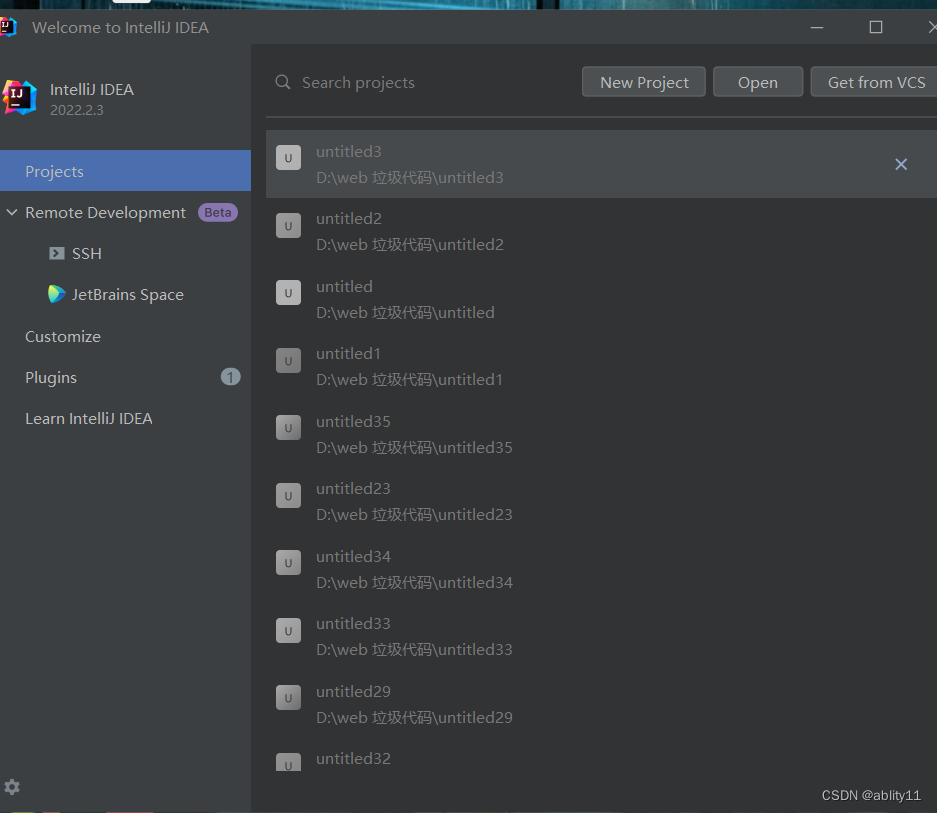This screenshot has width=937, height=813.
Task: Open the JetBrains Space entry
Action: tap(127, 295)
